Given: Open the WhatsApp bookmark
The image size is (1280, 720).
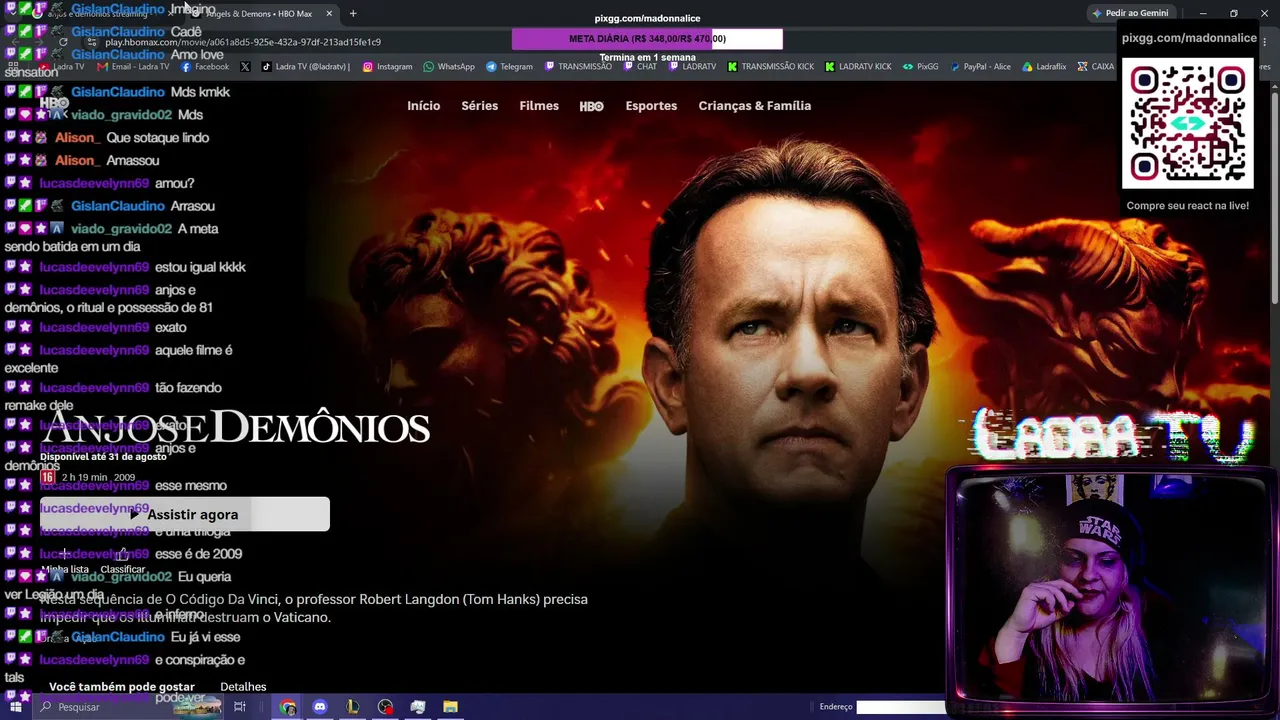Looking at the screenshot, I should pyautogui.click(x=449, y=67).
